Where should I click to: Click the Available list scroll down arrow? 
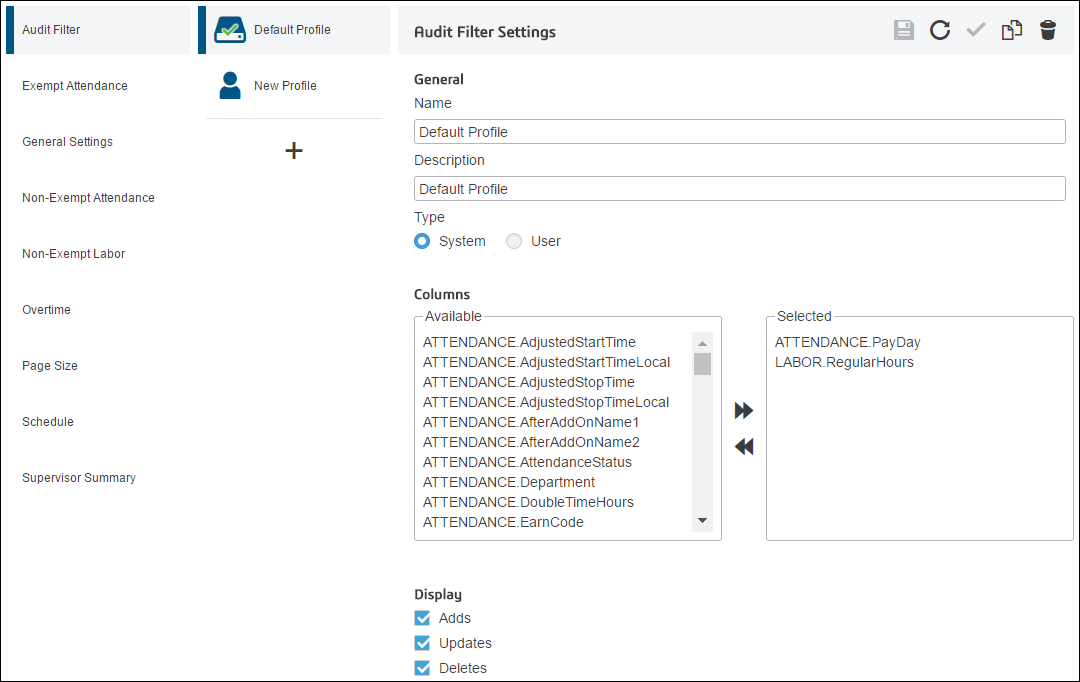coord(703,521)
